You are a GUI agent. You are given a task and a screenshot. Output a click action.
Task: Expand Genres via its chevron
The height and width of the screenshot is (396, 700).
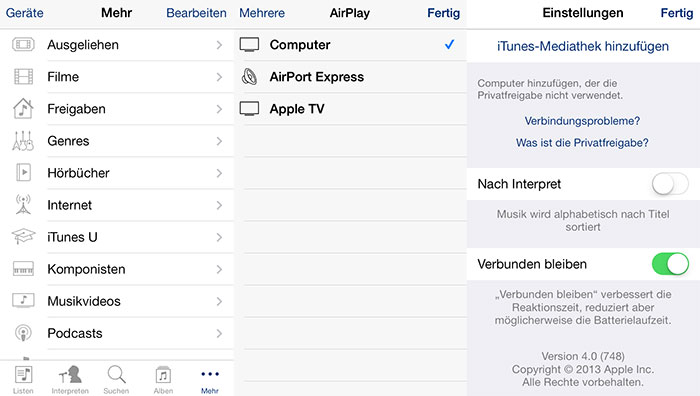pyautogui.click(x=219, y=141)
